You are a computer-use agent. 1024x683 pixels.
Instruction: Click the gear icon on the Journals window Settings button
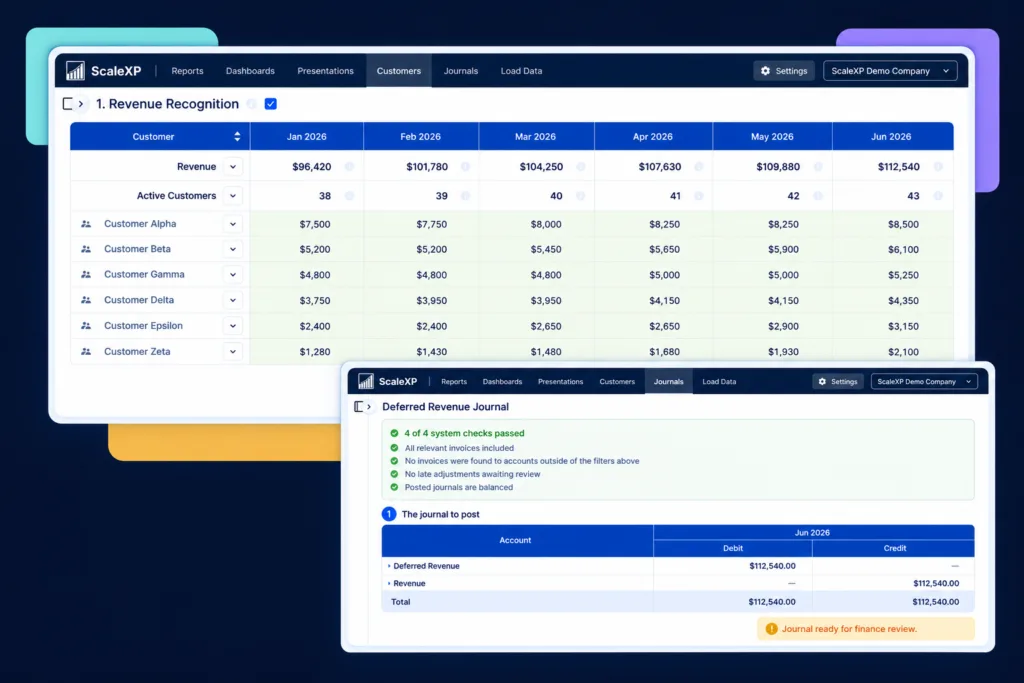tap(822, 381)
